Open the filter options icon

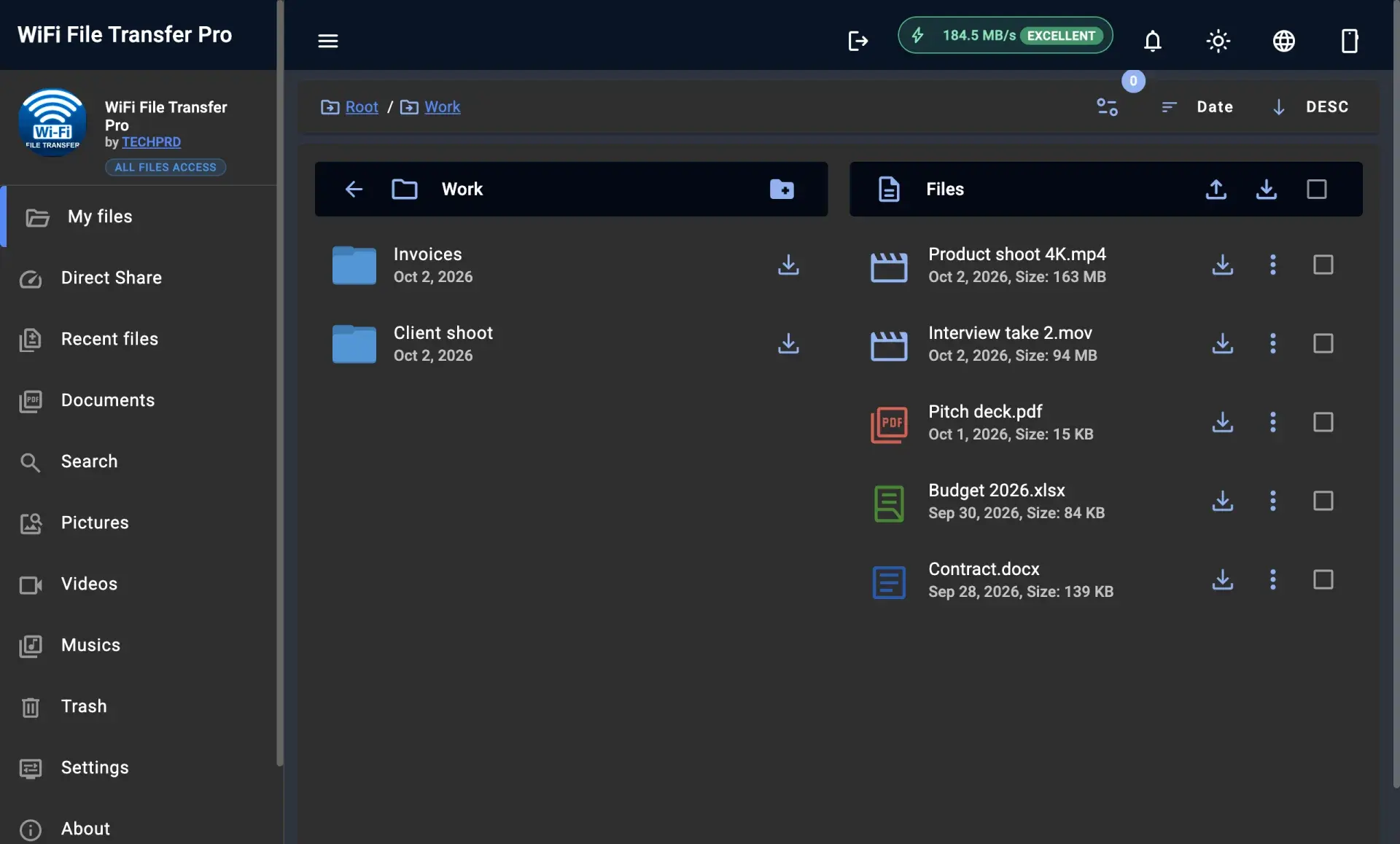pyautogui.click(x=1107, y=107)
